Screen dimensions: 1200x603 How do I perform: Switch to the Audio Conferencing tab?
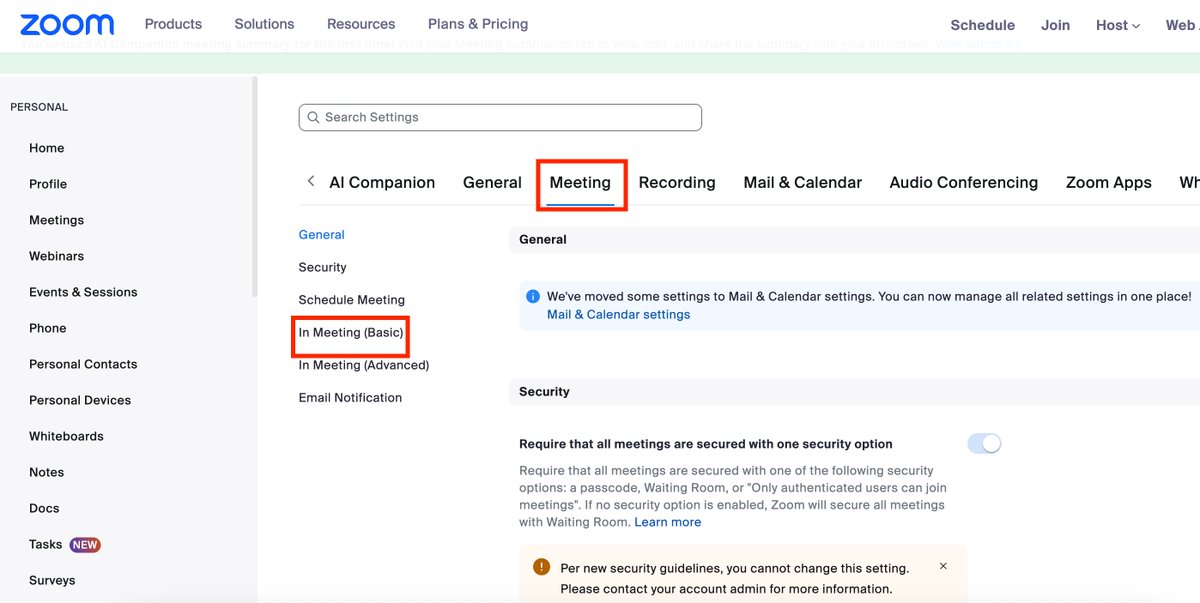click(x=962, y=182)
